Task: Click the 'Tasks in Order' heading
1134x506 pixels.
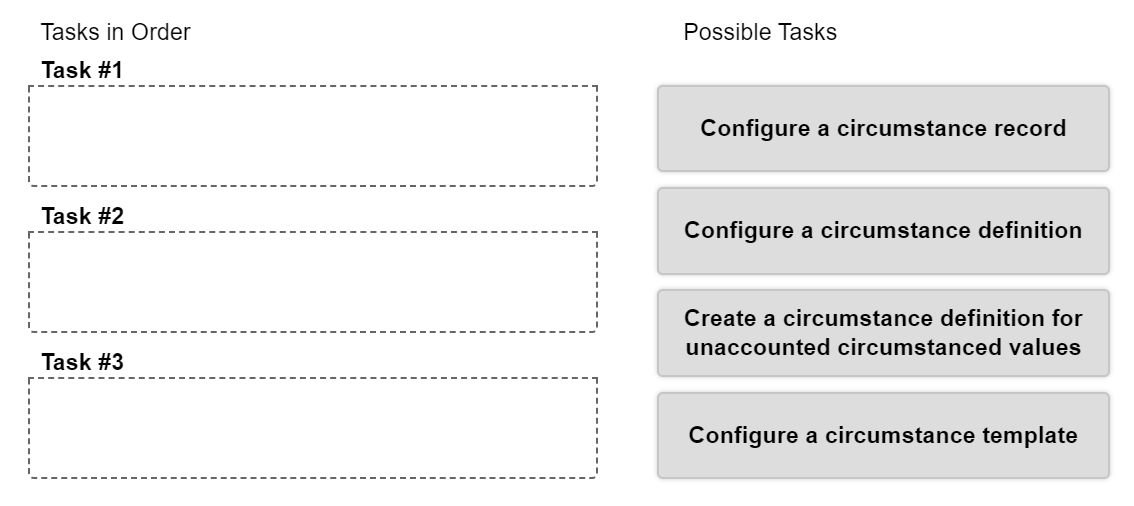Action: tap(115, 32)
